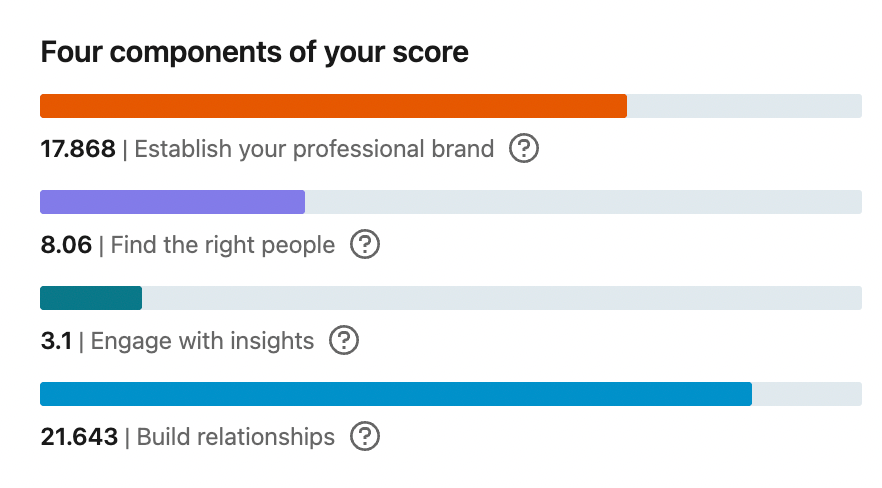Viewport: 882px width, 488px height.
Task: Click unfilled gray part of professional brand bar
Action: pyautogui.click(x=744, y=106)
